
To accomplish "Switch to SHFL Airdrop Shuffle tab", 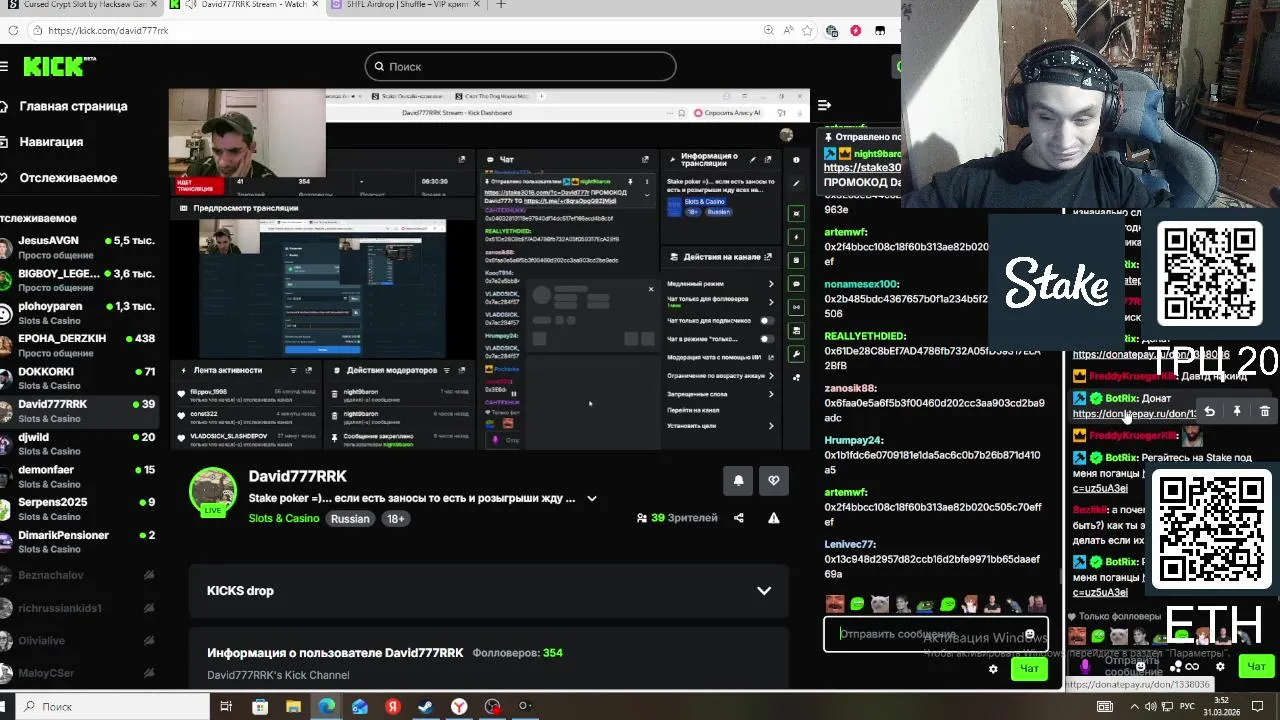I will 406,5.
